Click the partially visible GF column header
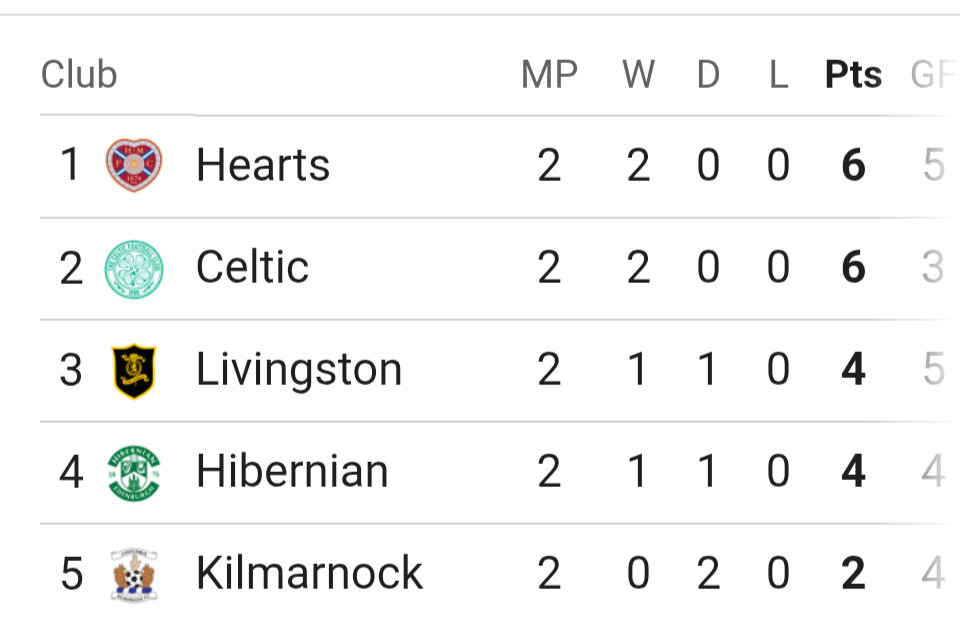This screenshot has height=630, width=960. (x=930, y=75)
